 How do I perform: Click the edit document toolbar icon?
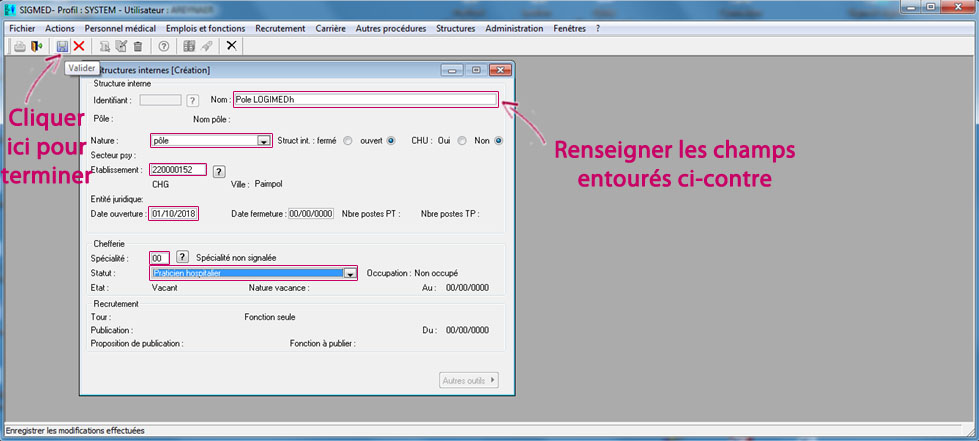[x=122, y=46]
